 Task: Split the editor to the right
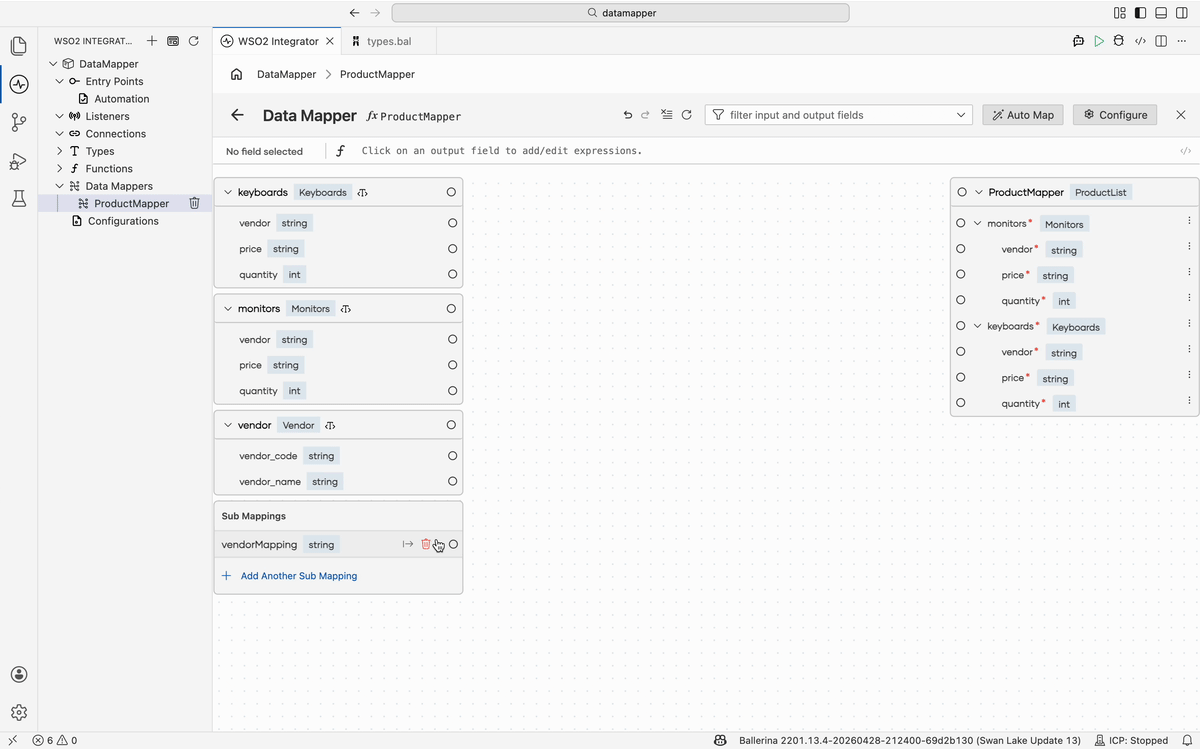(x=1161, y=41)
